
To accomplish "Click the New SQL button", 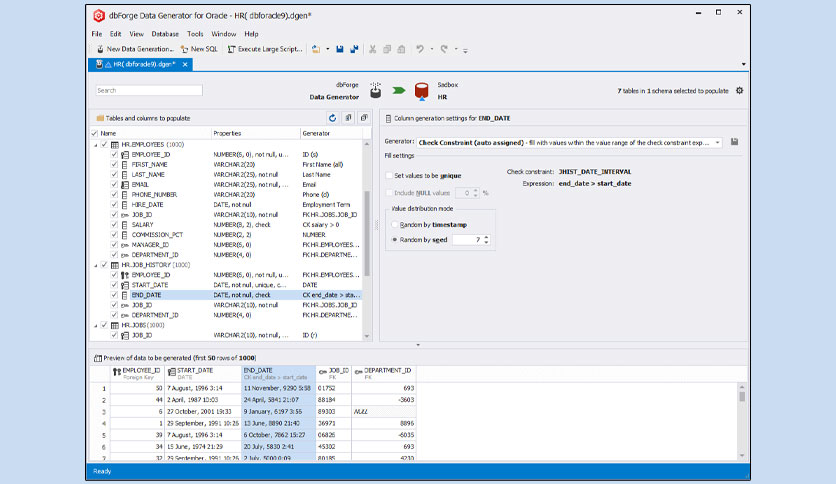I will pos(199,49).
